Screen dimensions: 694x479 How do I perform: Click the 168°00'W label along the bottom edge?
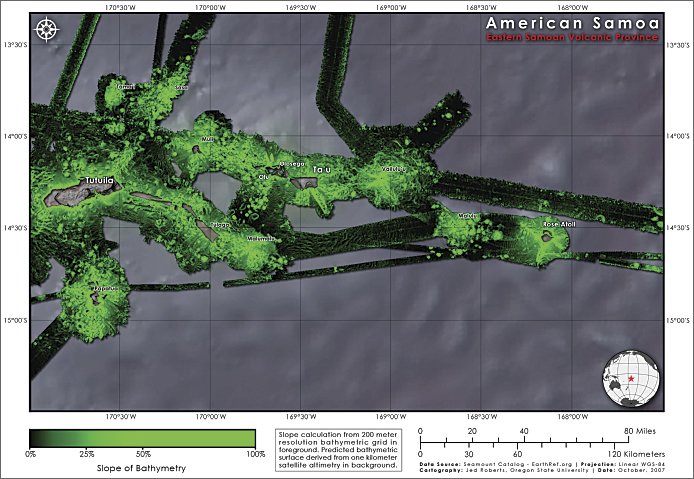pyautogui.click(x=573, y=417)
